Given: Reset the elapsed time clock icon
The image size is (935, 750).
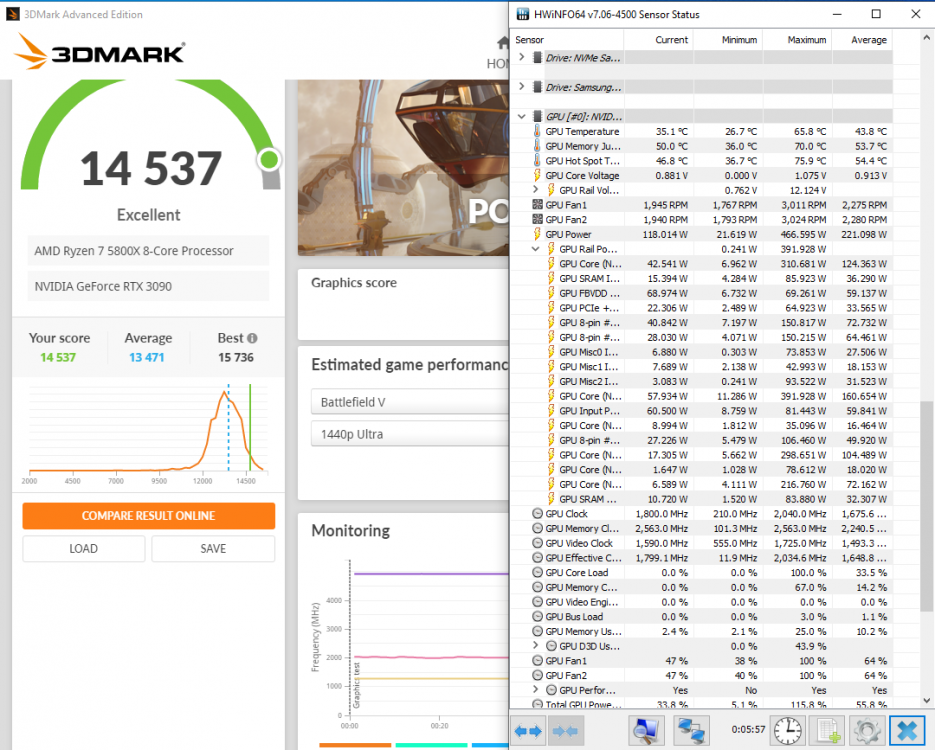Looking at the screenshot, I should [x=787, y=730].
